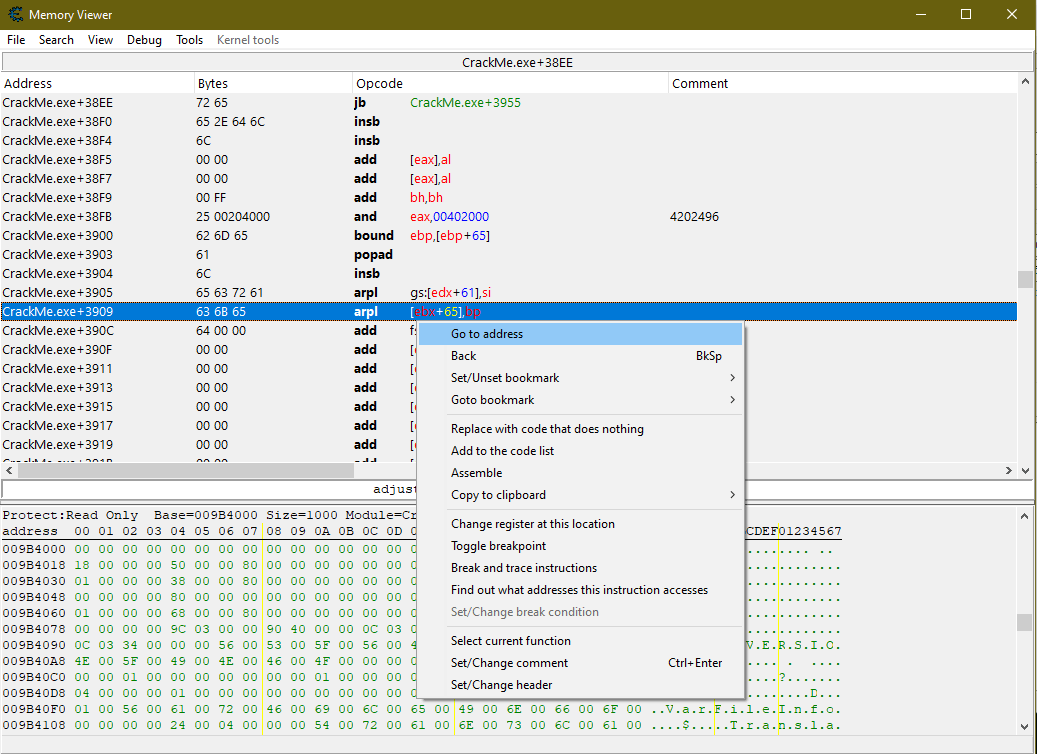1037x754 pixels.
Task: Open the Search menu
Action: point(56,40)
